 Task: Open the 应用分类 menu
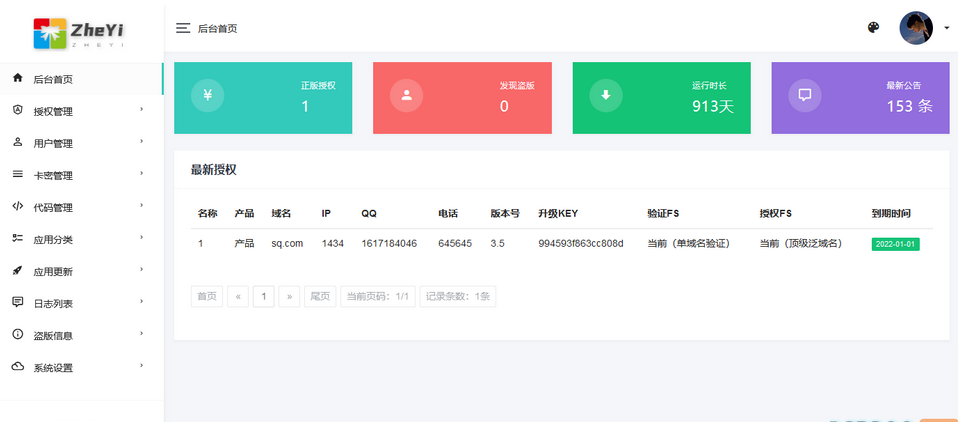point(82,239)
